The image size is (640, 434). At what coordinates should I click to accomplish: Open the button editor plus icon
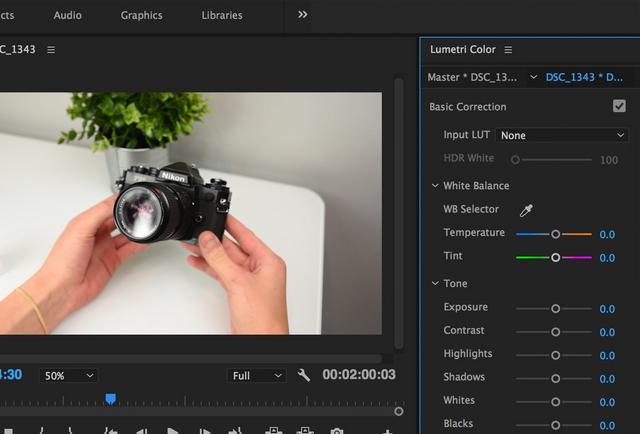pos(387,432)
